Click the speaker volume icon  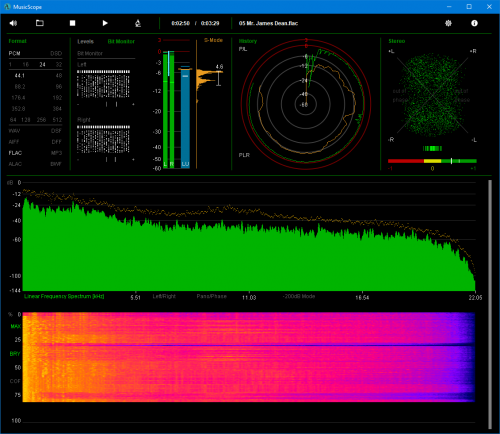coord(13,23)
